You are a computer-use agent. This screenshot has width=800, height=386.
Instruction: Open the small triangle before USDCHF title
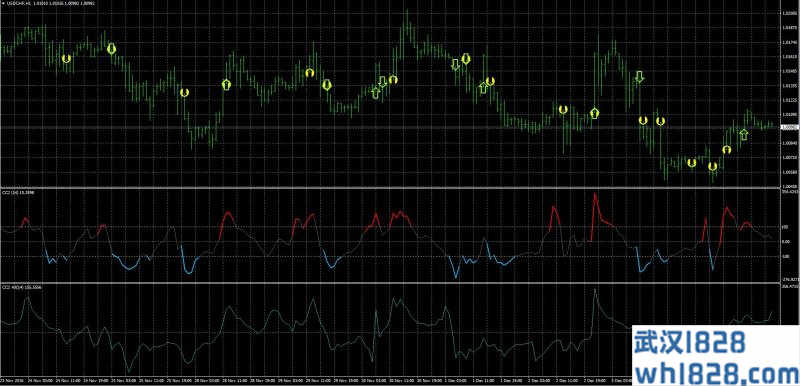(x=3, y=3)
